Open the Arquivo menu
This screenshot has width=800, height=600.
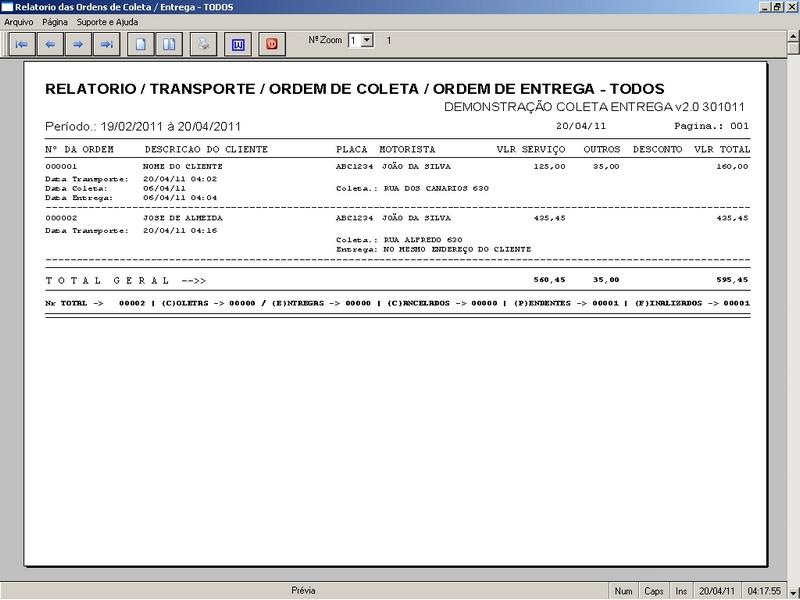coord(18,22)
